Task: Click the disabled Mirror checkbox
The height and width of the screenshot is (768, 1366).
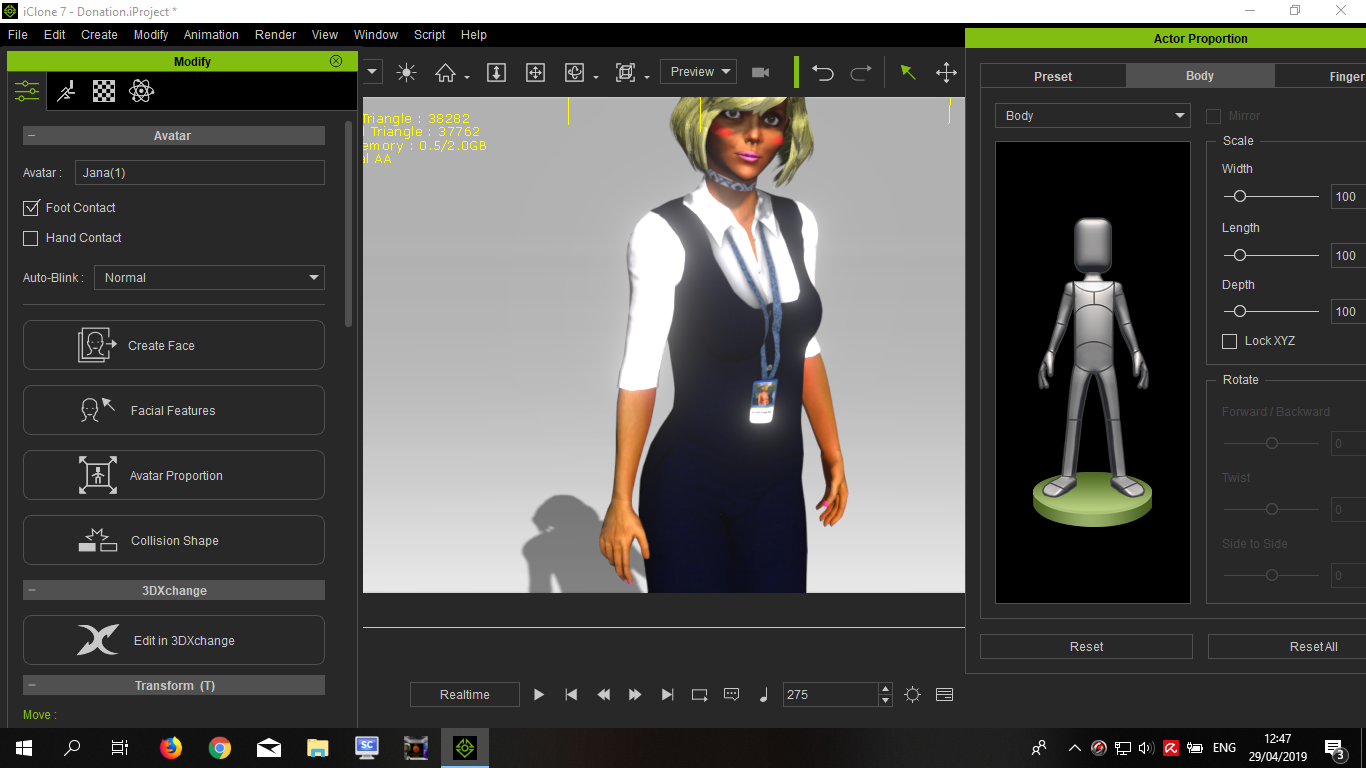Action: [x=1214, y=116]
